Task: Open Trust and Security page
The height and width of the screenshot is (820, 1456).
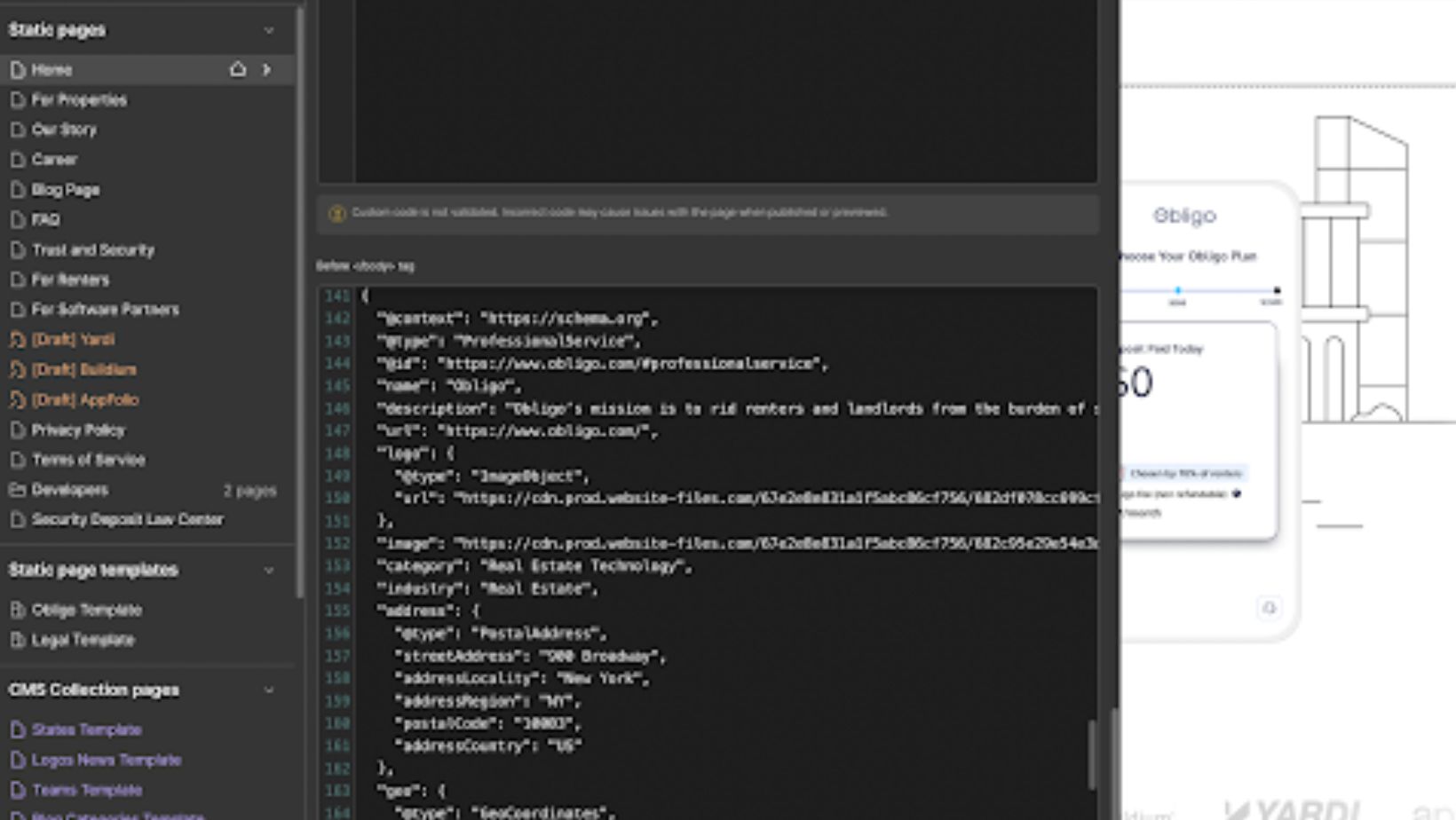Action: tap(93, 249)
